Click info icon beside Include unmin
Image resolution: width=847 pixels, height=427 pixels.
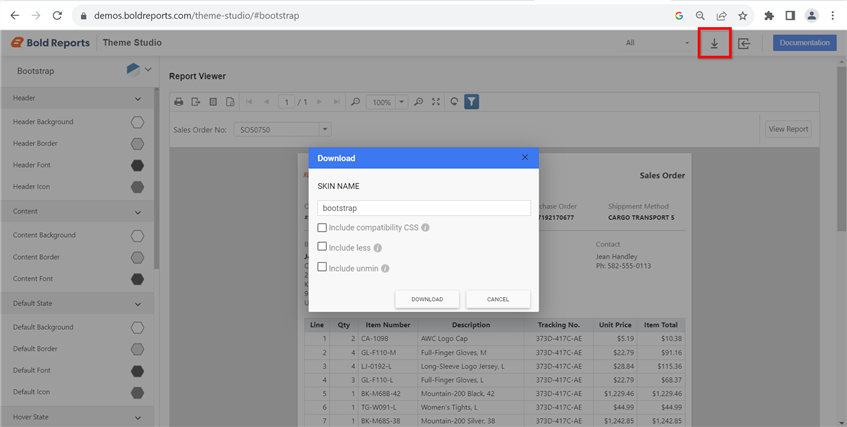click(x=386, y=269)
